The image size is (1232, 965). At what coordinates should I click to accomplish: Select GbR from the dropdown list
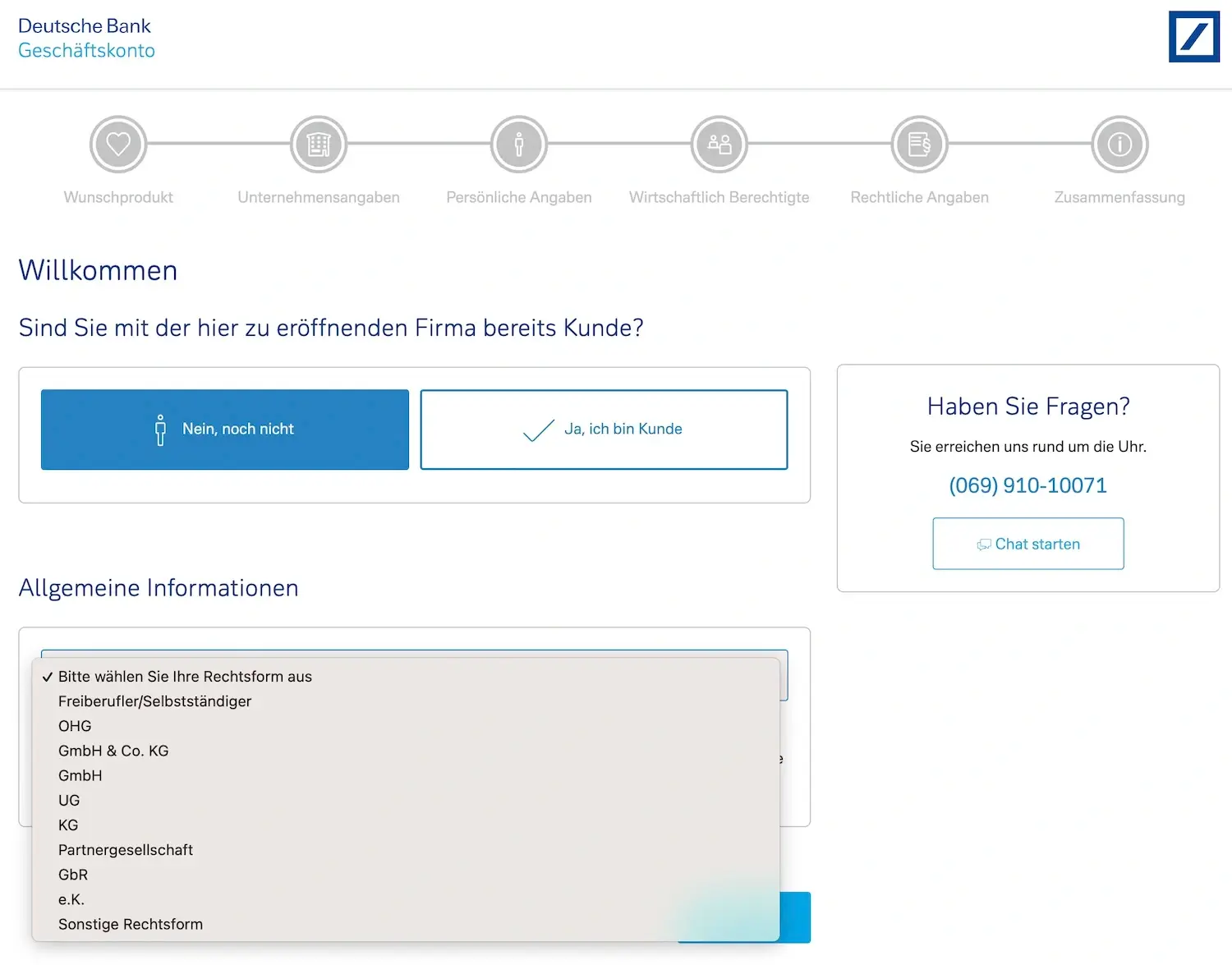406,875
